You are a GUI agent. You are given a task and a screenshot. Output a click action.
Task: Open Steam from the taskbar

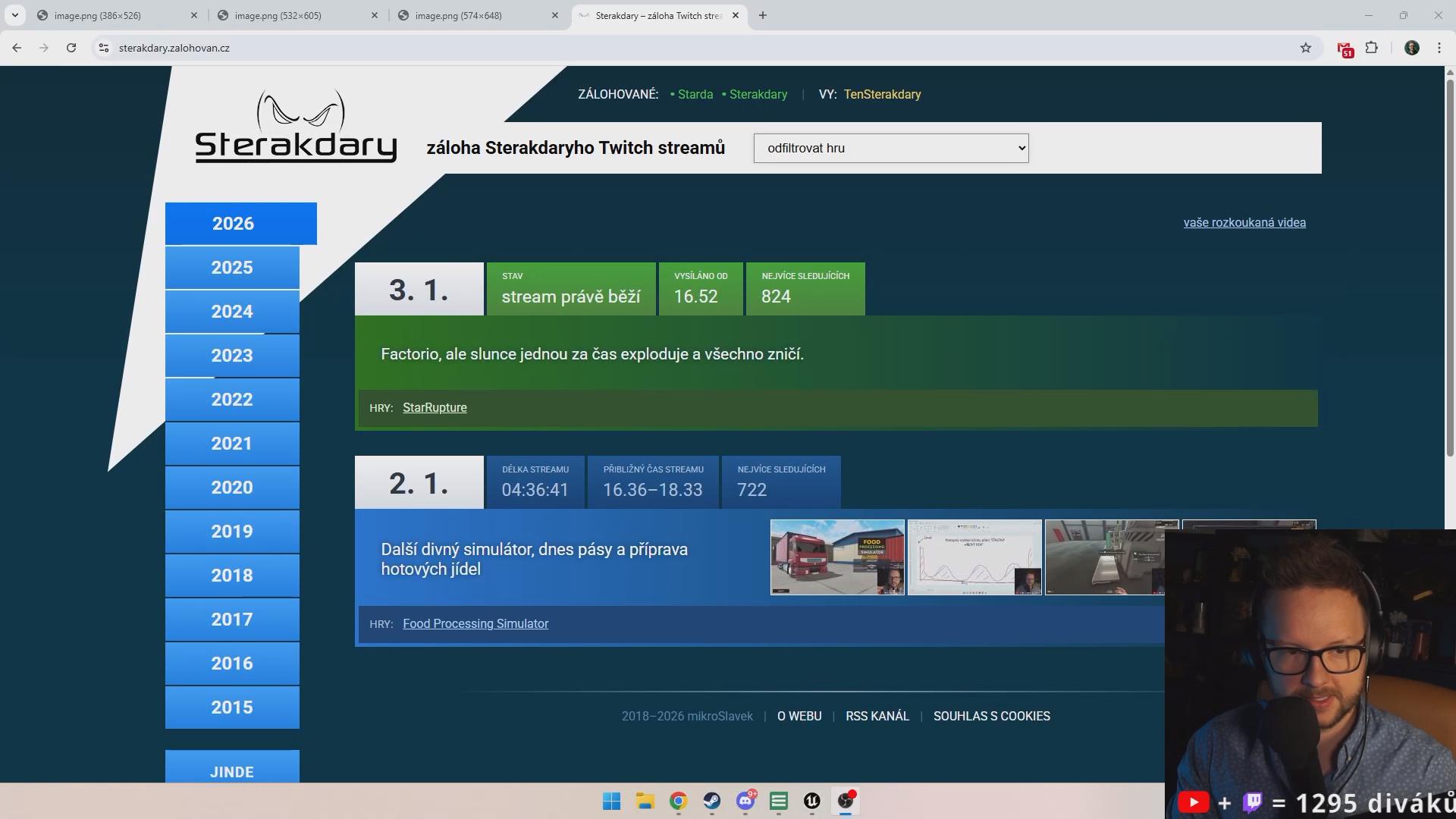tap(711, 802)
